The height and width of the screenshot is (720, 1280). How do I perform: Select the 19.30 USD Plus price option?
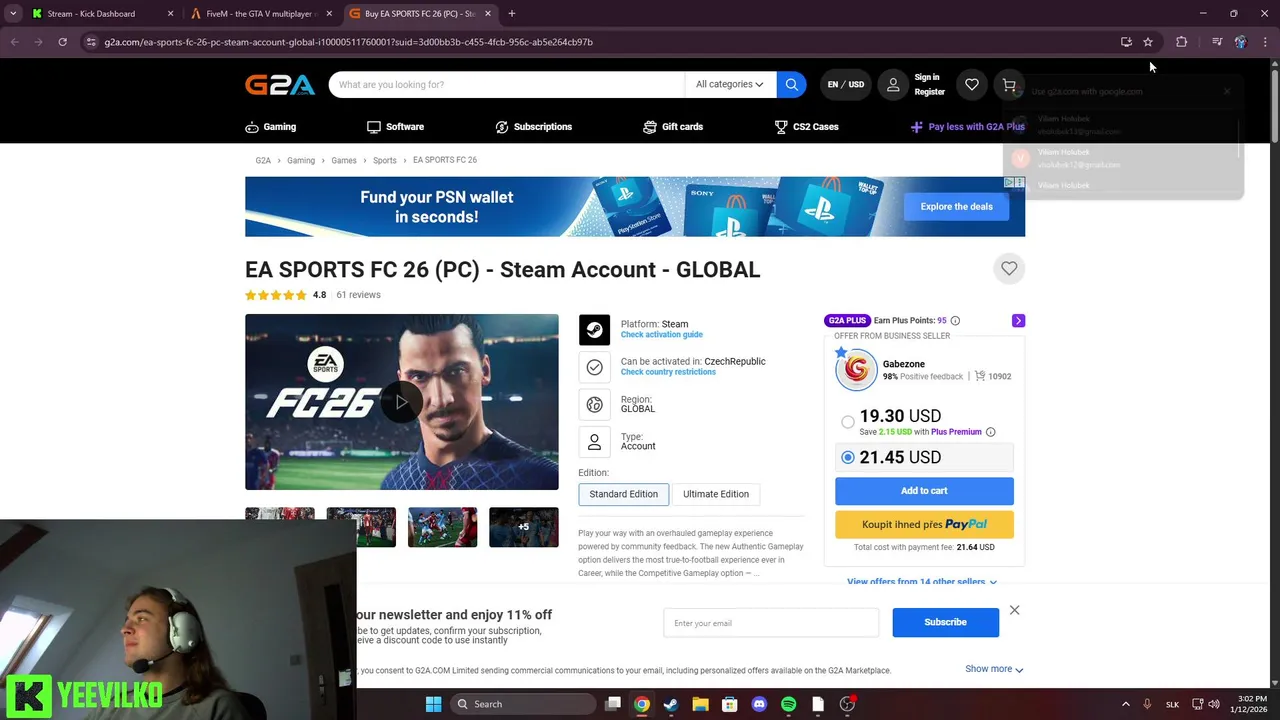click(848, 422)
